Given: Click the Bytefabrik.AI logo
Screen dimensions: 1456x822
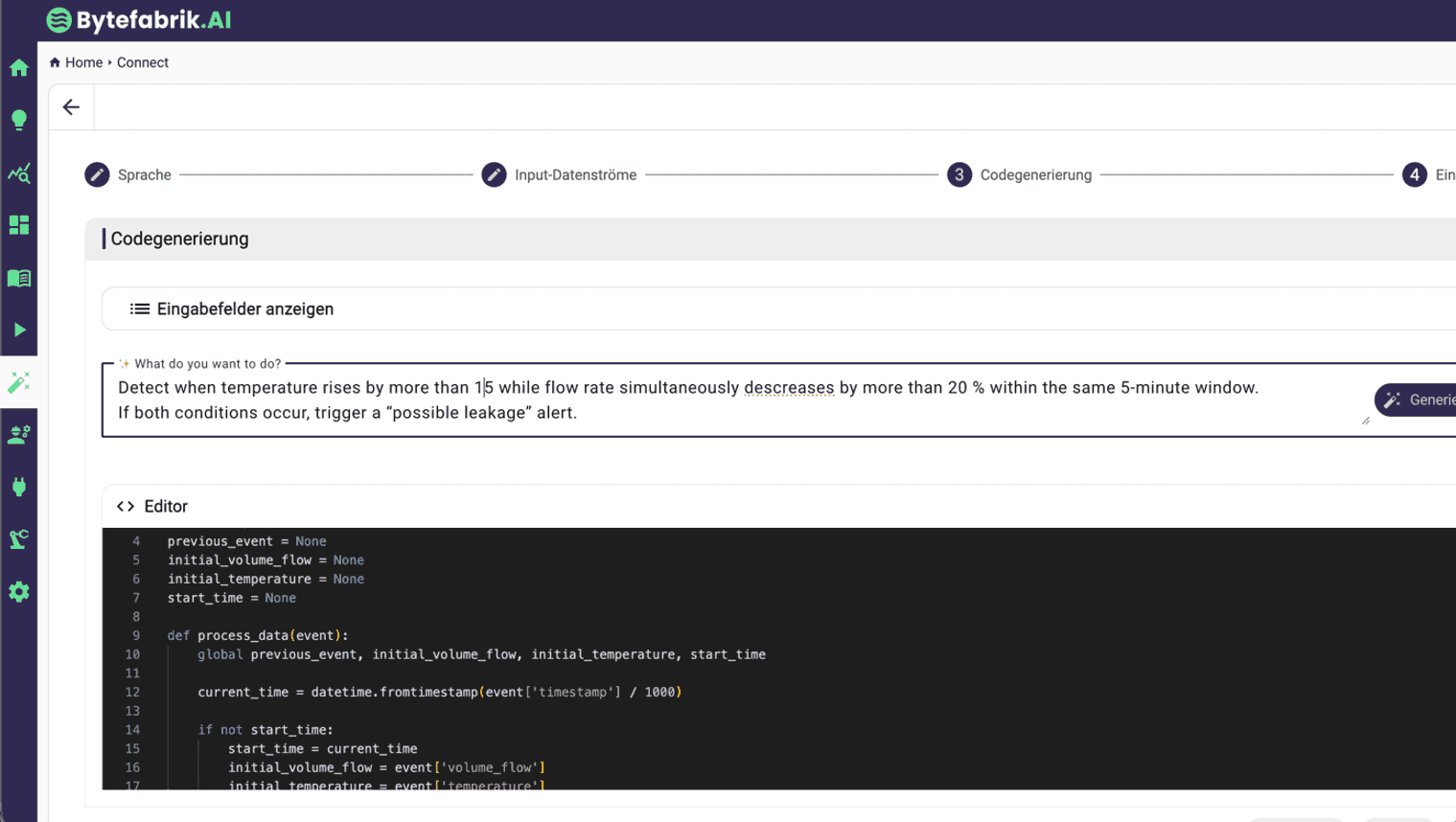Looking at the screenshot, I should (139, 20).
